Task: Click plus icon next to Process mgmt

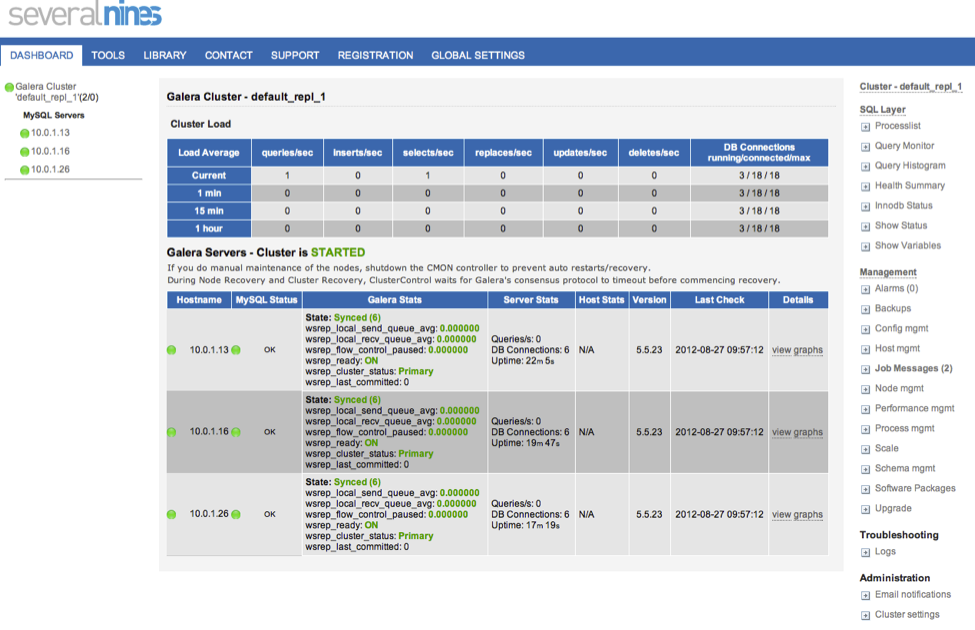Action: click(x=865, y=429)
